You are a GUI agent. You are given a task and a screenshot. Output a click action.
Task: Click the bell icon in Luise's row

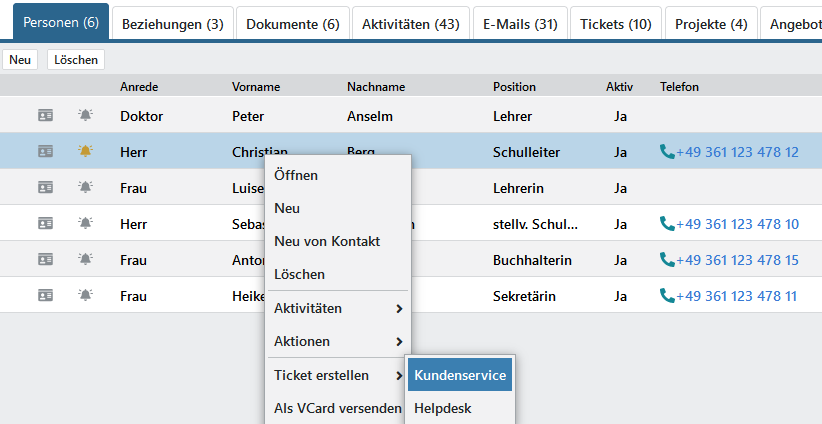(x=85, y=188)
